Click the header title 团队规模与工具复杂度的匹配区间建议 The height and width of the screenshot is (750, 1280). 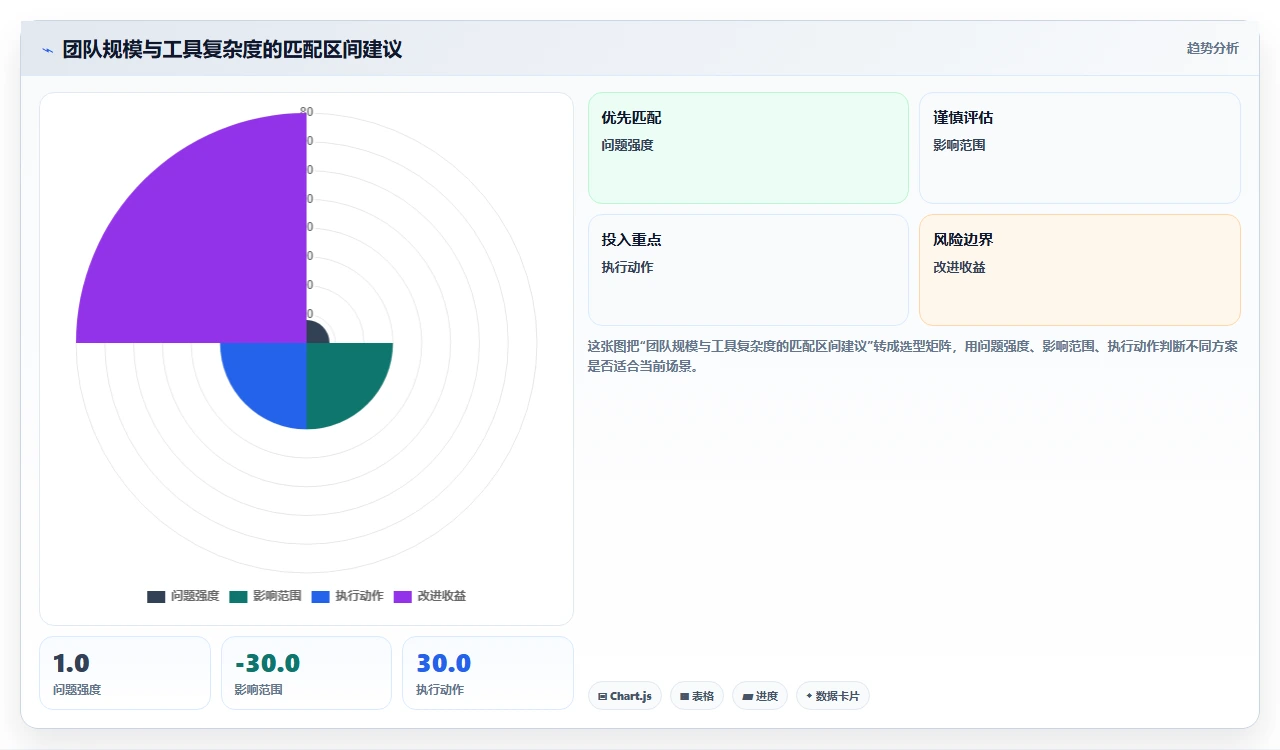(232, 49)
